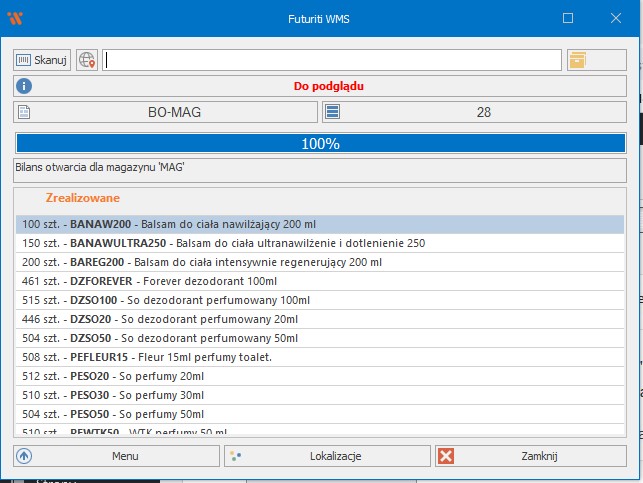Click the 100% progress bar
This screenshot has height=483, width=643.
tap(320, 143)
